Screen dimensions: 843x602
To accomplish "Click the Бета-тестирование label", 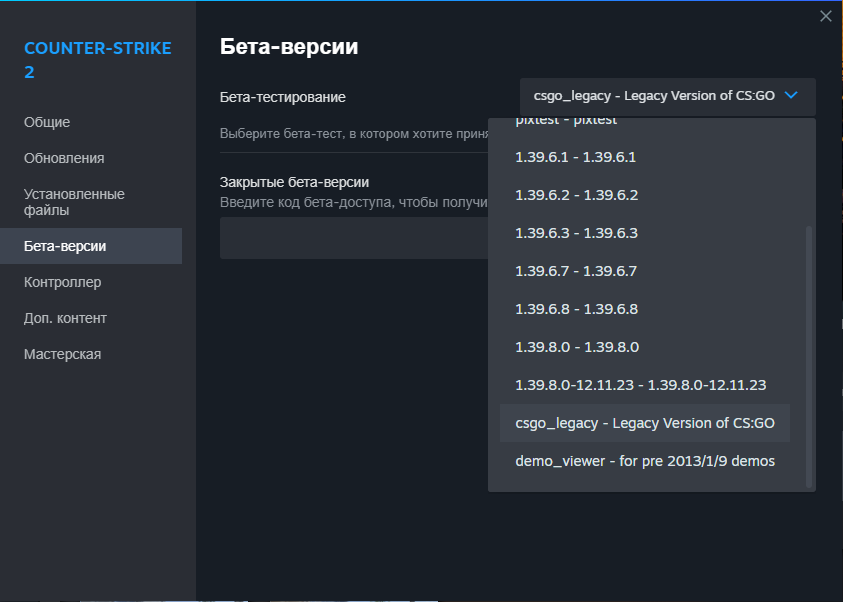I will [x=283, y=97].
